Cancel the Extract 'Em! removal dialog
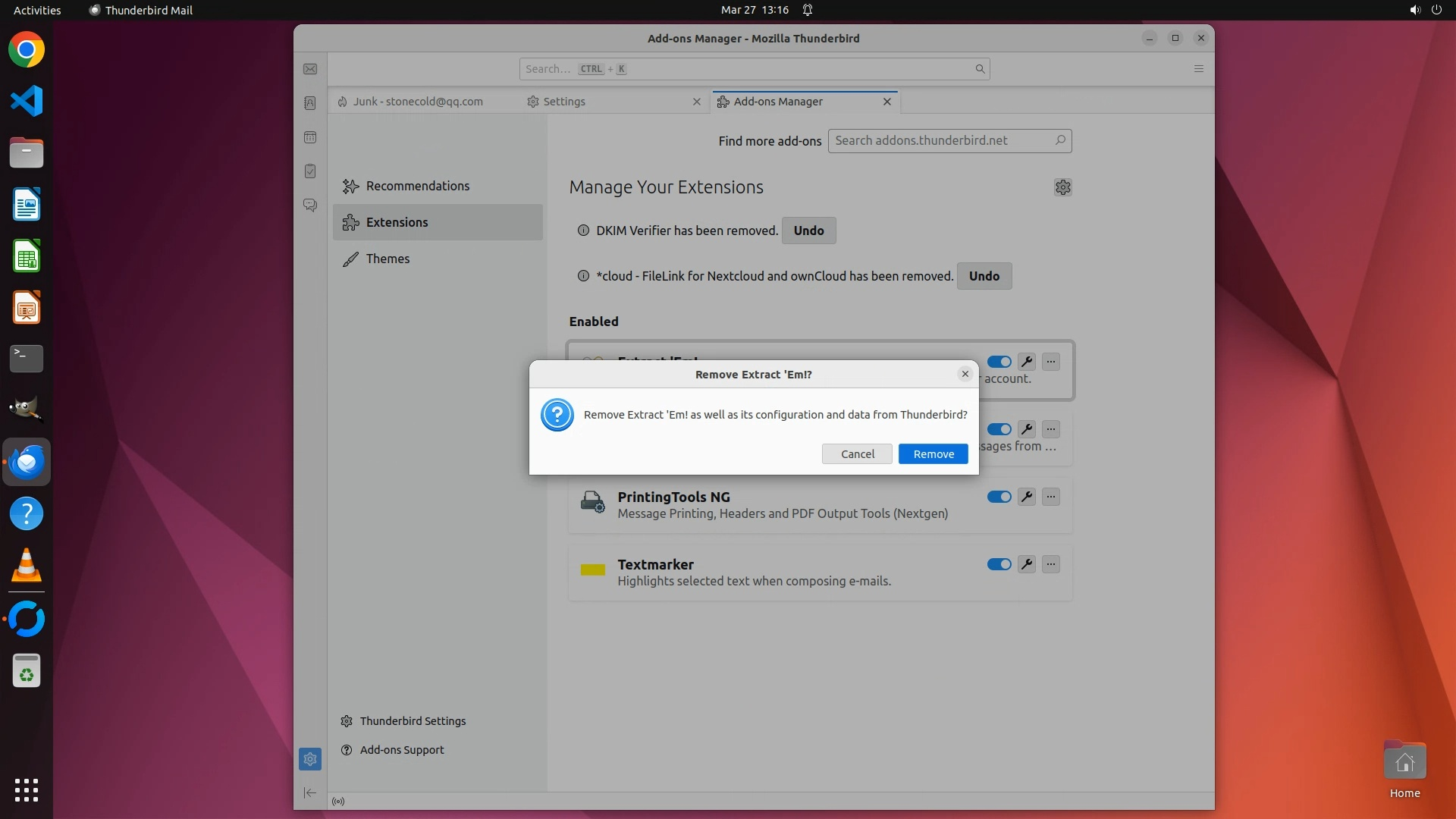Image resolution: width=1456 pixels, height=819 pixels. [x=857, y=453]
